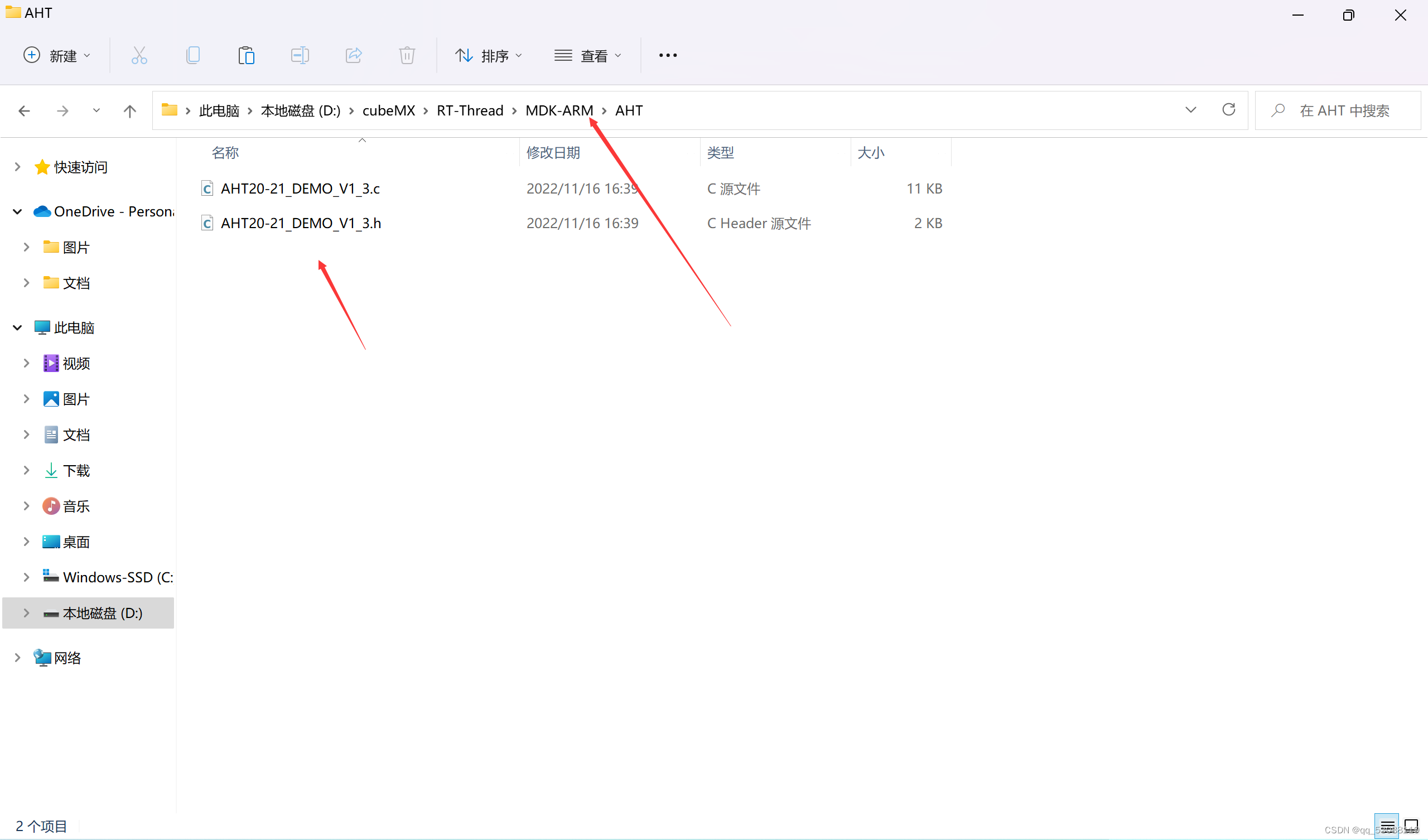Open the Sort (排序) dropdown

[x=489, y=56]
